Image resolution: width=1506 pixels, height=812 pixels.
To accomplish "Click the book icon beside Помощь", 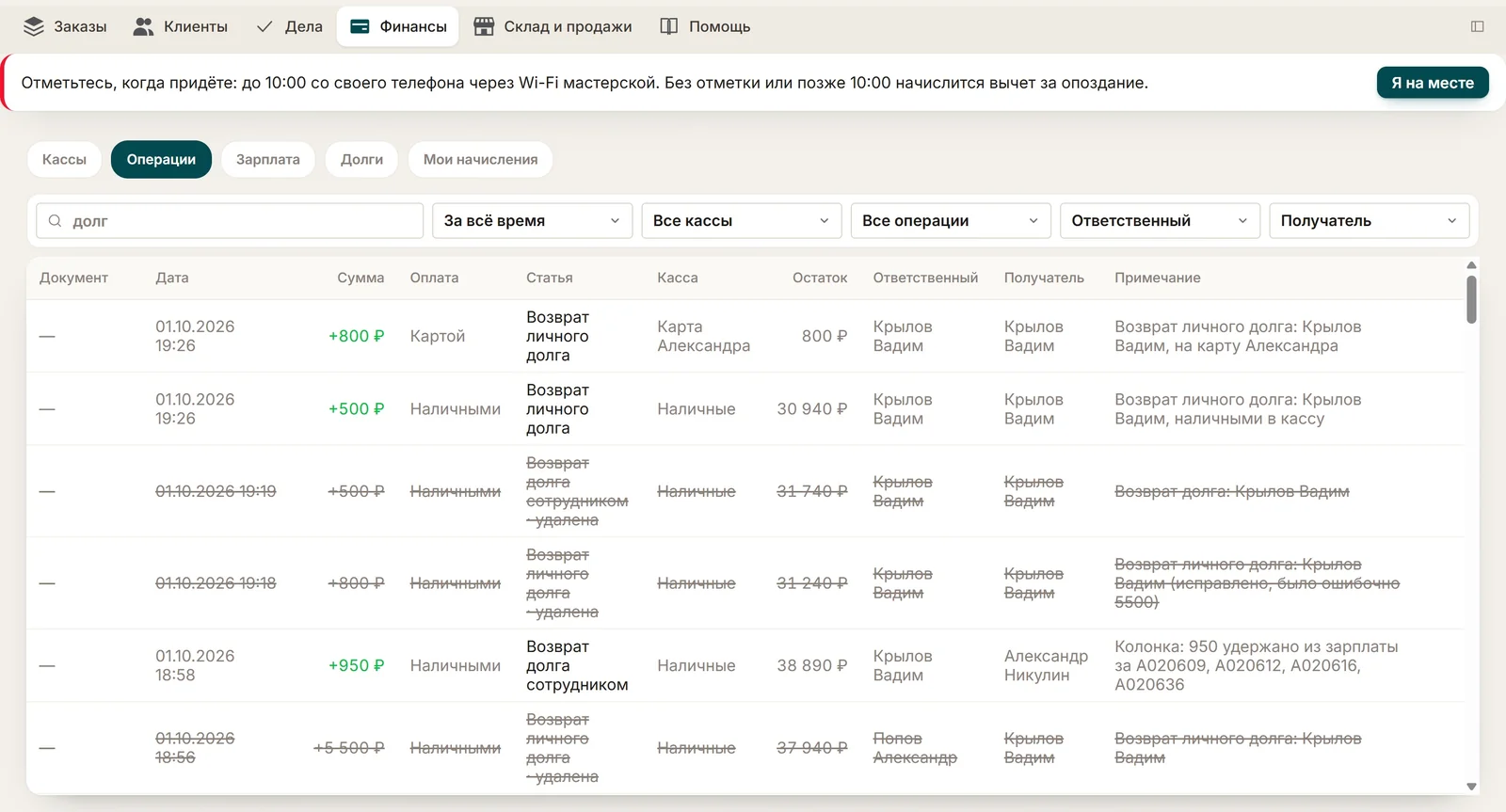I will pos(668,26).
